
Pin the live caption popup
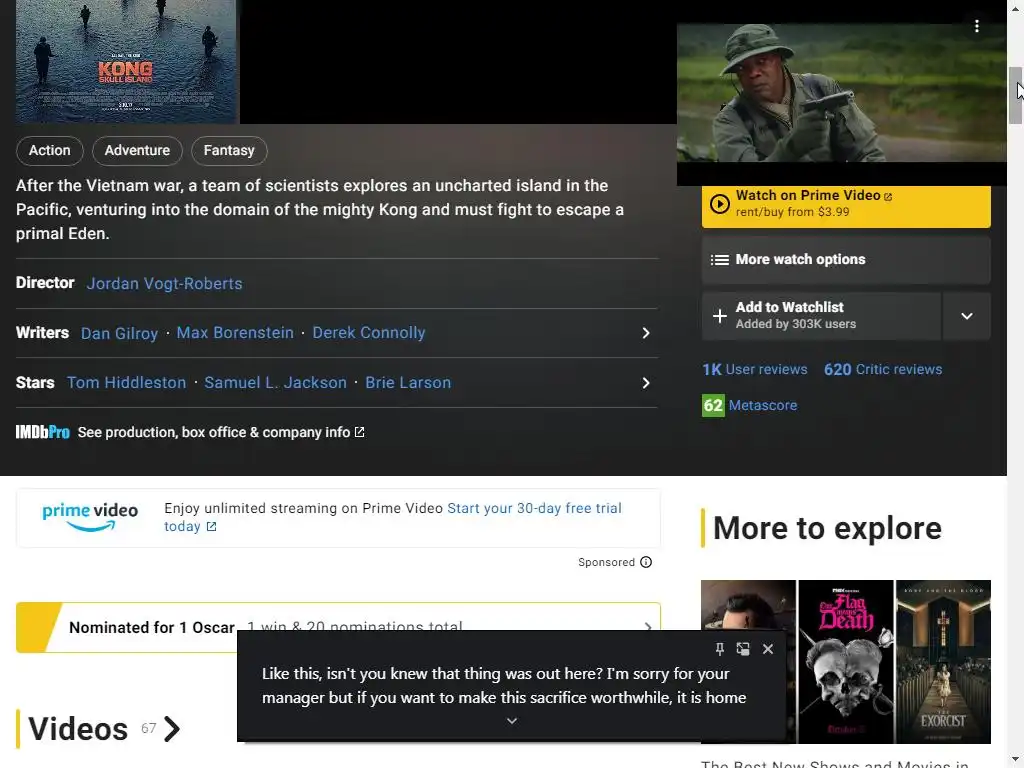(x=719, y=648)
